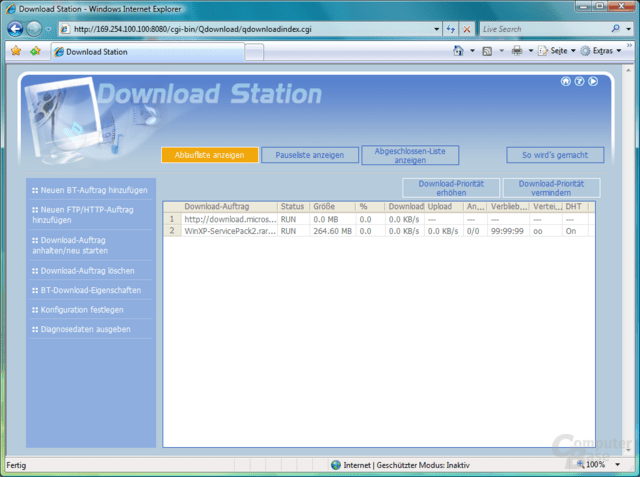Open the Favorites Center star icon
Viewport: 640px width, 477px height.
click(16, 51)
